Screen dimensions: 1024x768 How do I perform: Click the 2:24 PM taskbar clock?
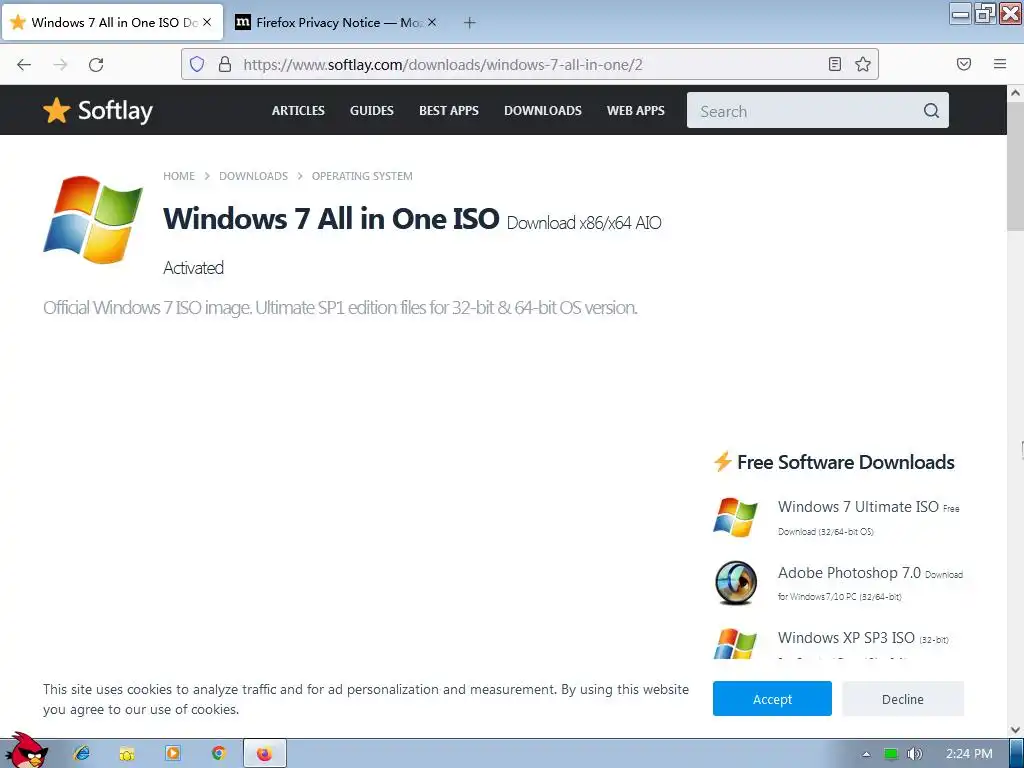pos(969,754)
